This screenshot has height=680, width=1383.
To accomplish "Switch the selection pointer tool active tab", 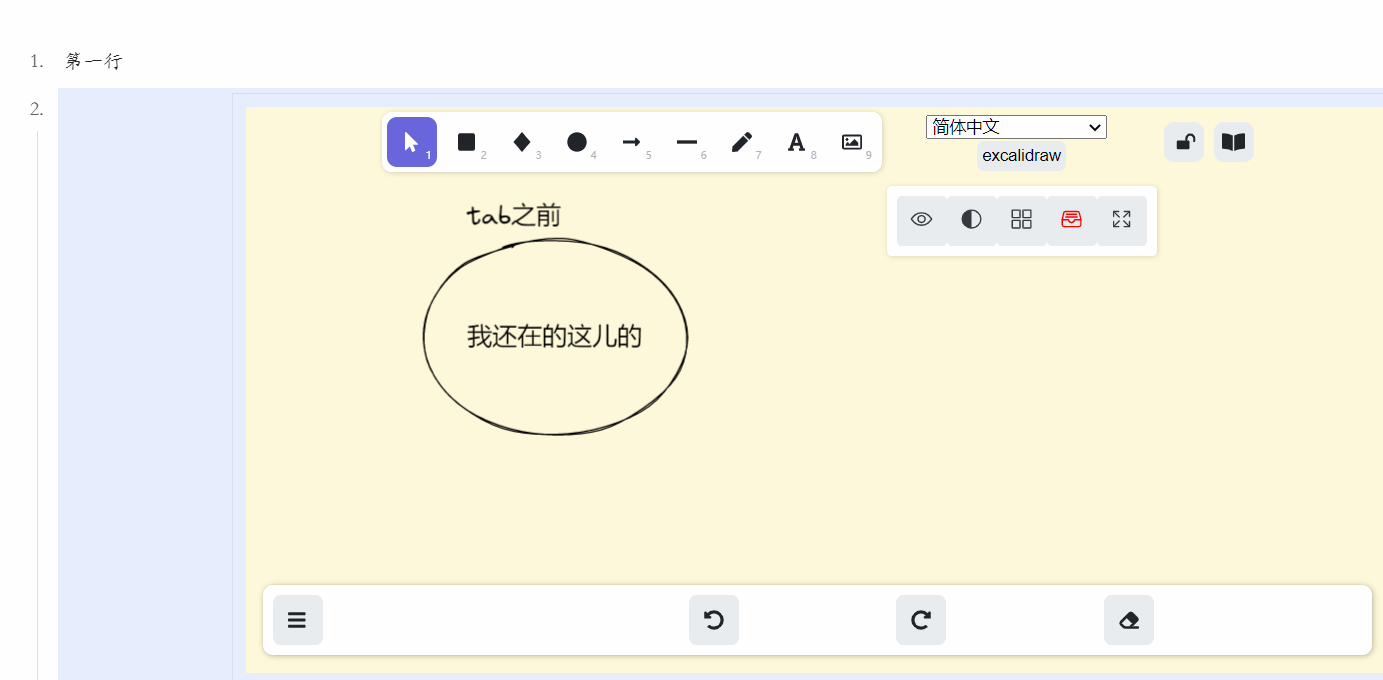I will (412, 142).
